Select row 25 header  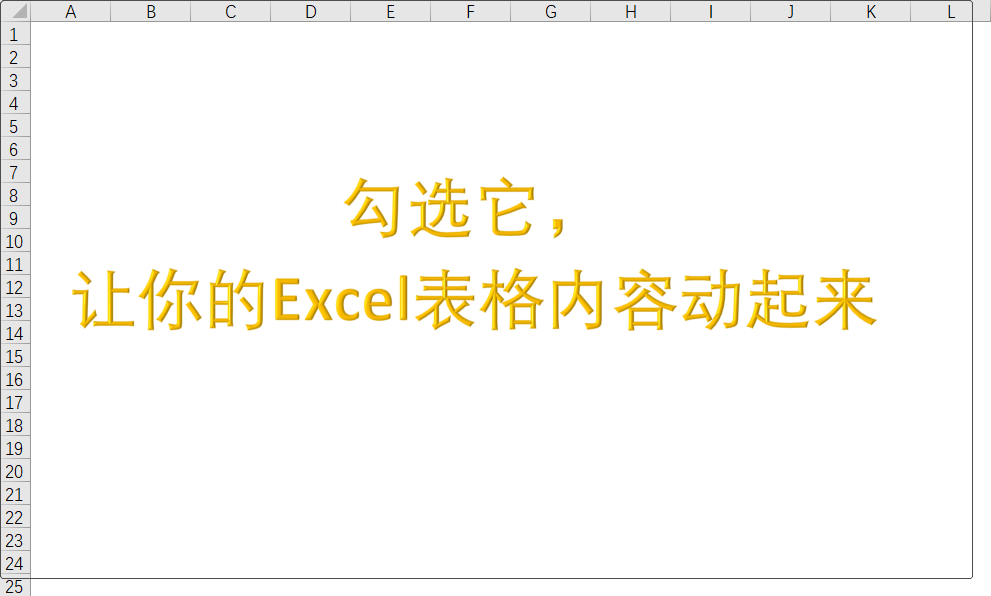coord(15,586)
